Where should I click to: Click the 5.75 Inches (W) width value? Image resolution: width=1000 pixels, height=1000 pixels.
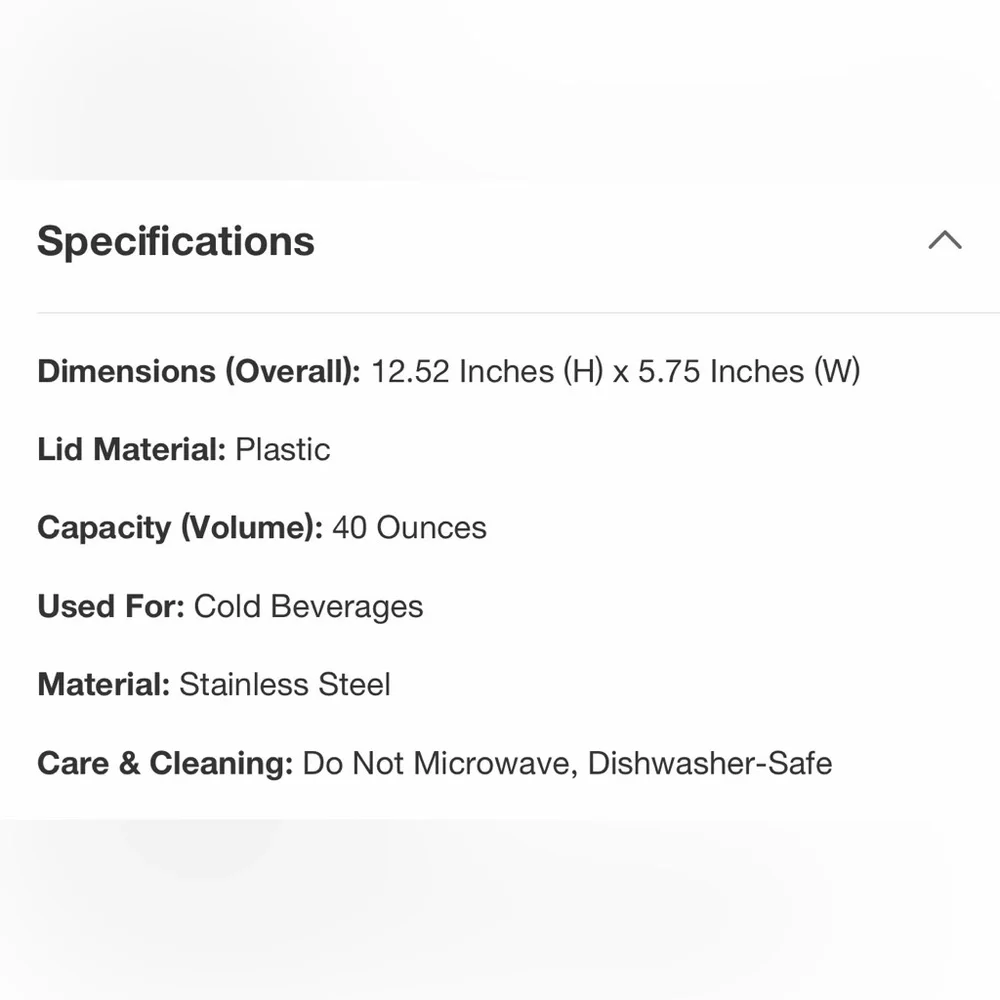pyautogui.click(x=749, y=372)
